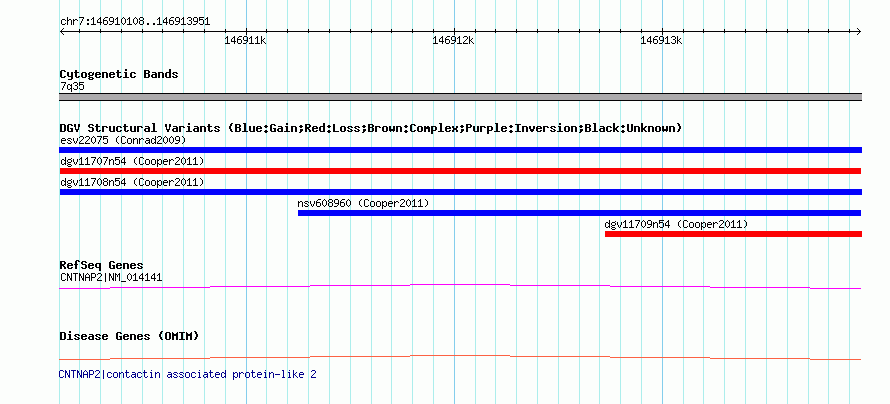Image resolution: width=890 pixels, height=404 pixels.
Task: Click the magenta CNTNAP2 RefSeq gene line
Action: (460, 287)
